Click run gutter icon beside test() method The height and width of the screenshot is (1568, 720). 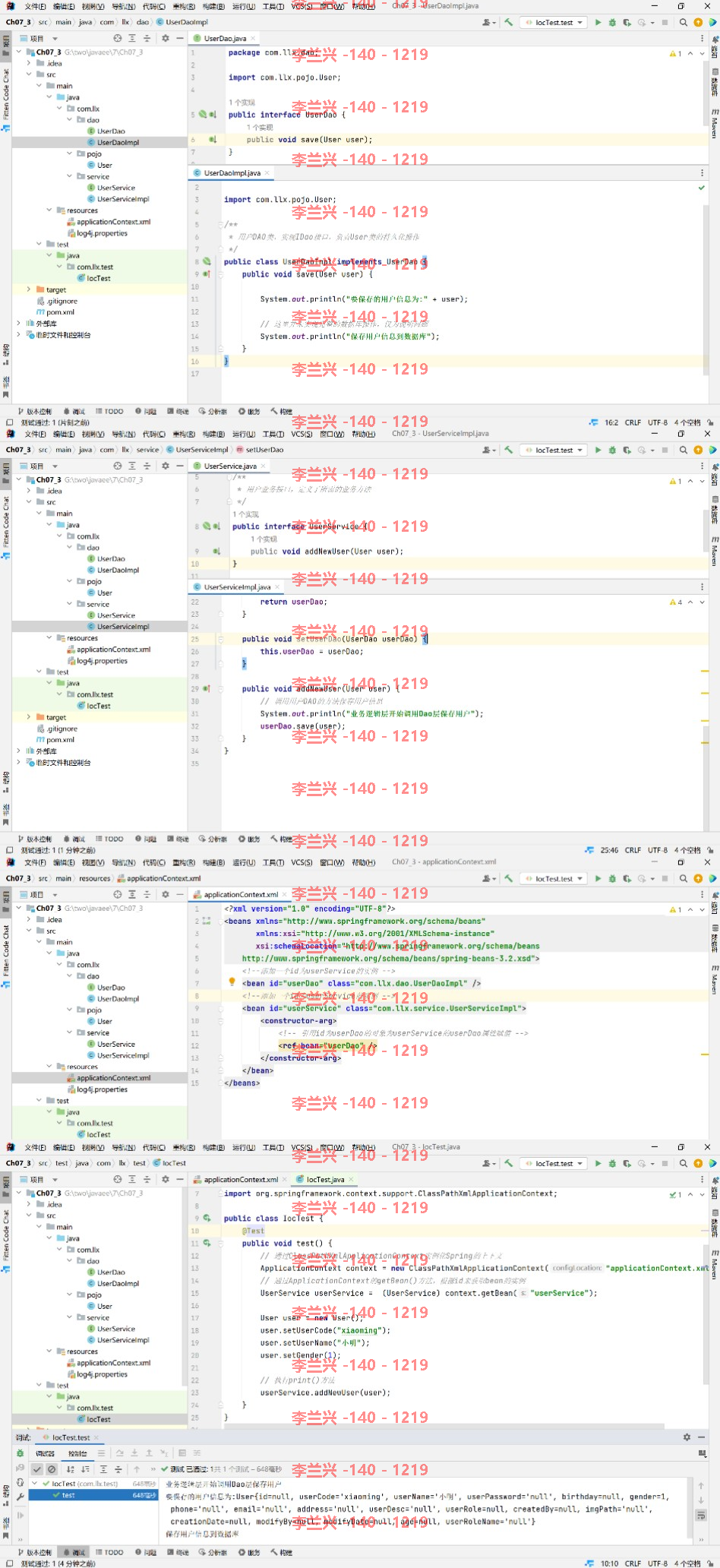(x=207, y=1243)
